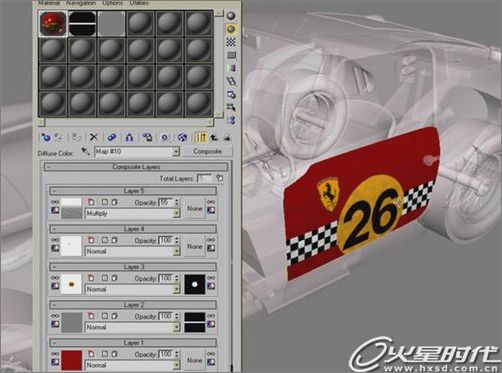
Task: Open the Layer 1 Normal blend dropdown
Action: 133,365
